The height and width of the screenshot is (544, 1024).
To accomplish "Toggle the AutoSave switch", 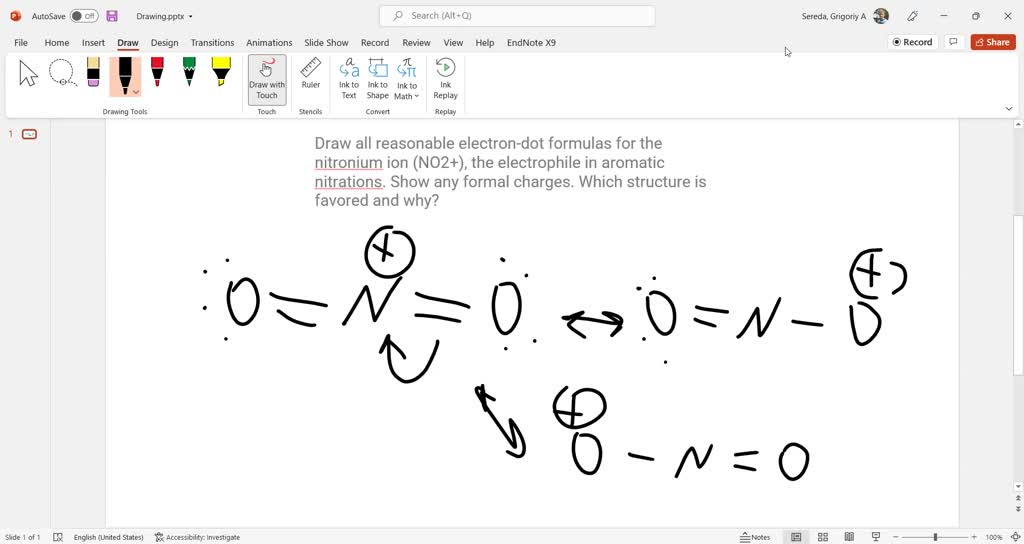I will click(x=84, y=16).
